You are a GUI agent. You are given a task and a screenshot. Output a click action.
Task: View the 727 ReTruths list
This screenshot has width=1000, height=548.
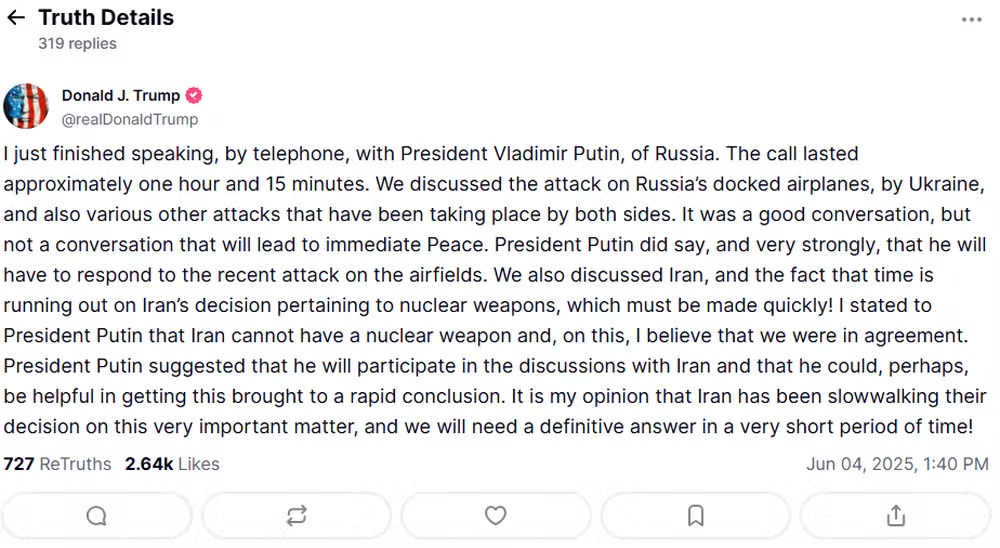pyautogui.click(x=57, y=464)
